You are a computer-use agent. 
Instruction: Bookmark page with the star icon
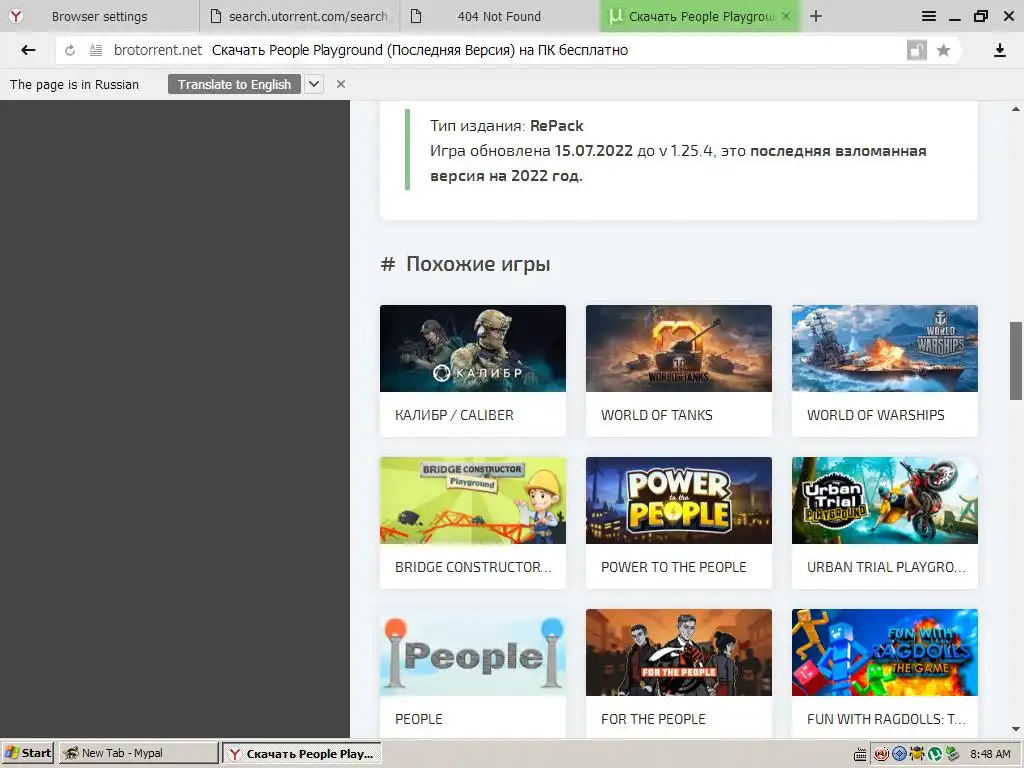click(943, 50)
